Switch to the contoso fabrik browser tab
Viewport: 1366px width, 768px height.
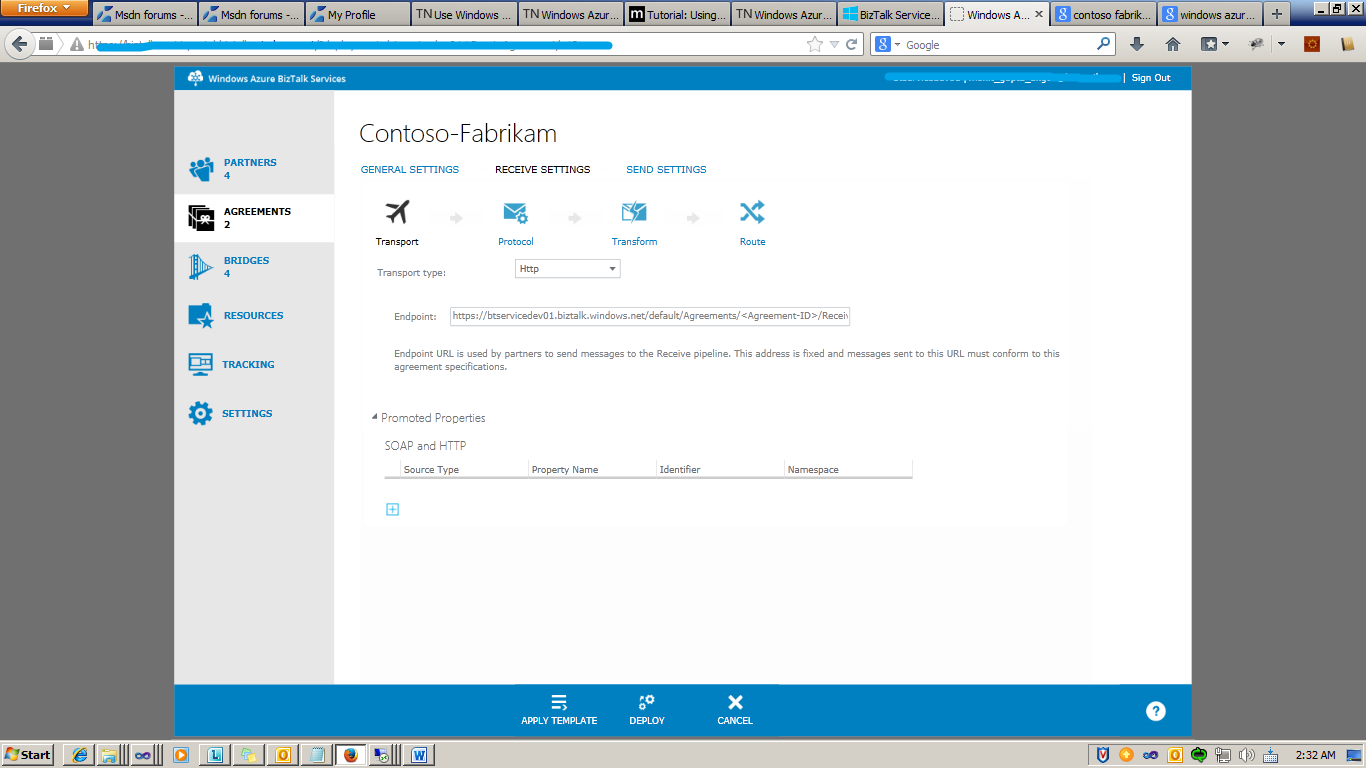1103,15
